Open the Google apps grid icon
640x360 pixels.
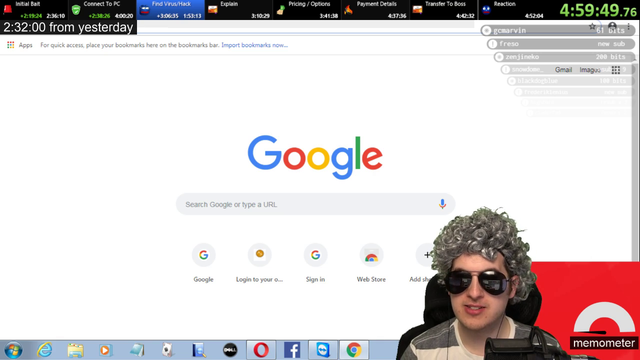coord(616,70)
